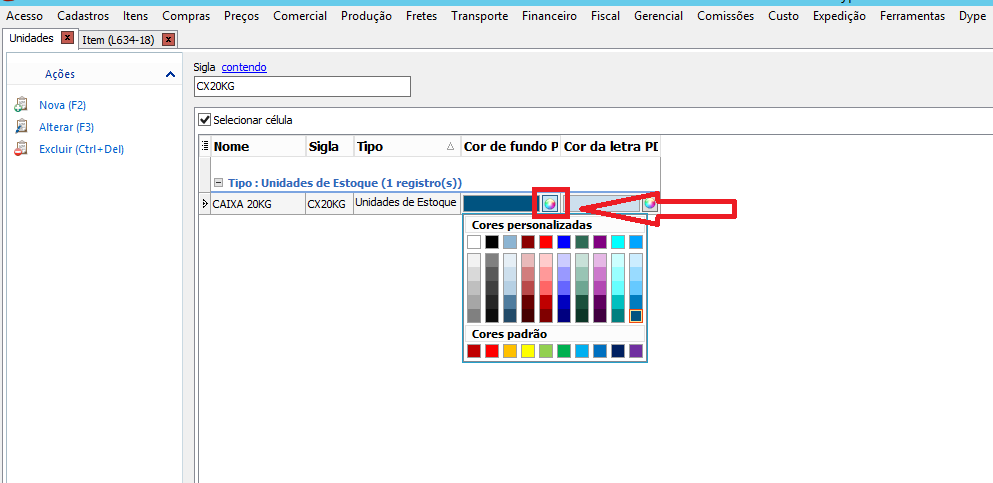Open the Itens menu
This screenshot has height=483, width=993.
point(136,16)
